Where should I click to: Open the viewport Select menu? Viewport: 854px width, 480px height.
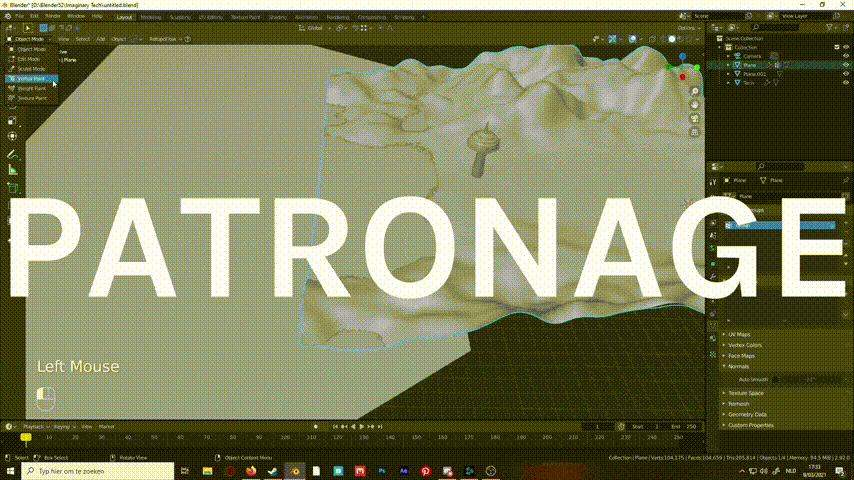[x=83, y=39]
